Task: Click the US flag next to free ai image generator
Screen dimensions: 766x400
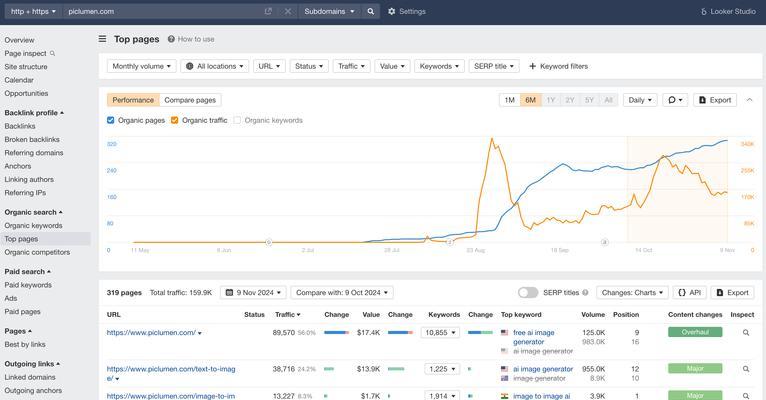Action: [x=505, y=333]
